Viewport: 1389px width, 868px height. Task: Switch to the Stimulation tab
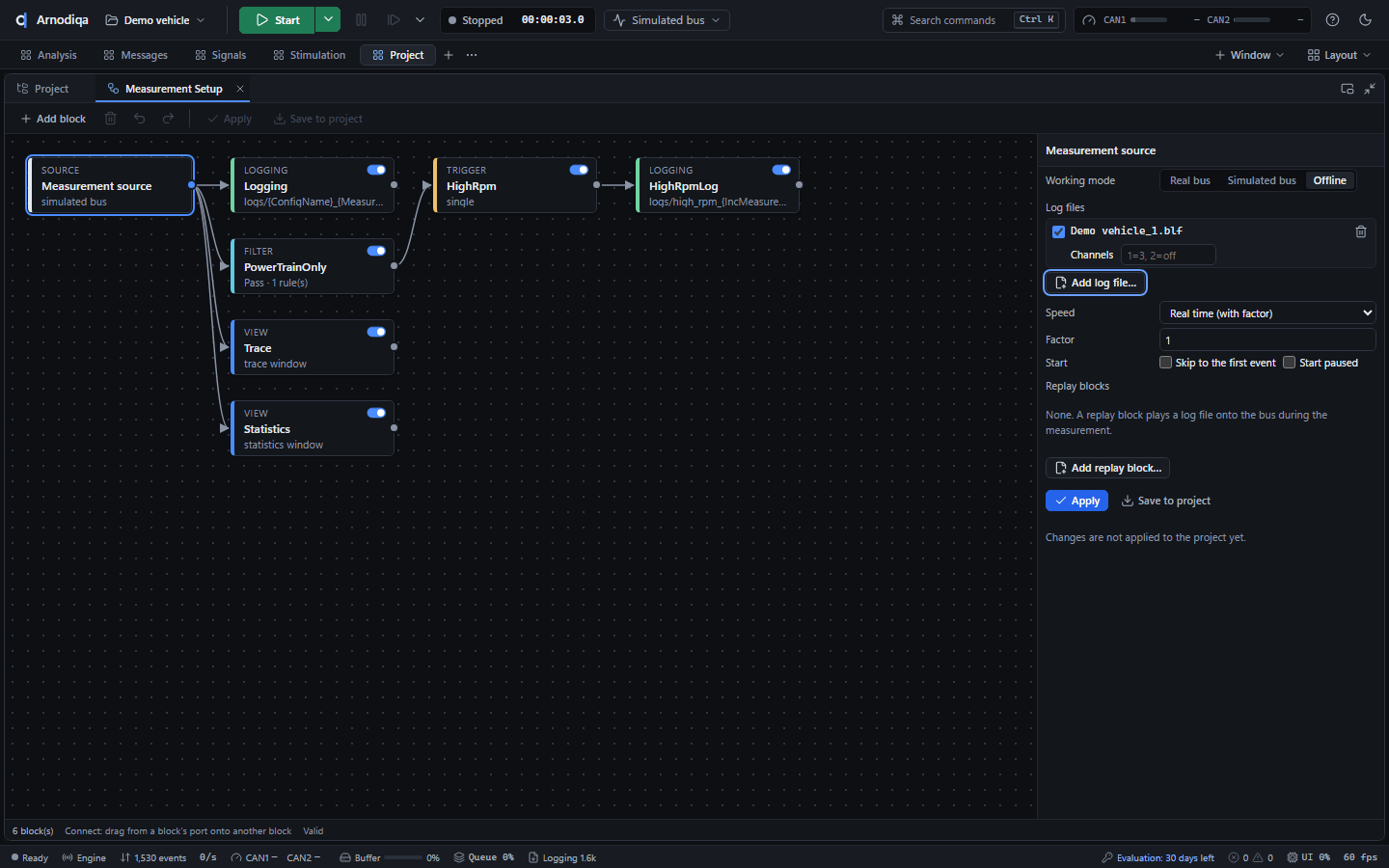[309, 55]
